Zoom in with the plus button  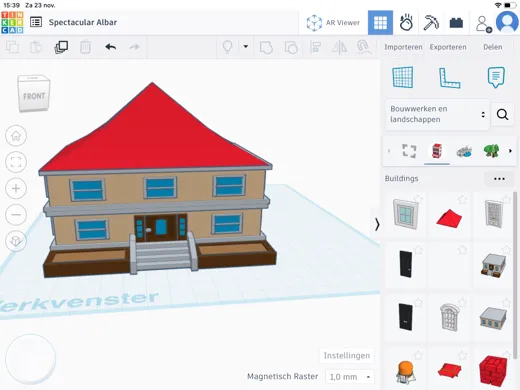(x=16, y=188)
